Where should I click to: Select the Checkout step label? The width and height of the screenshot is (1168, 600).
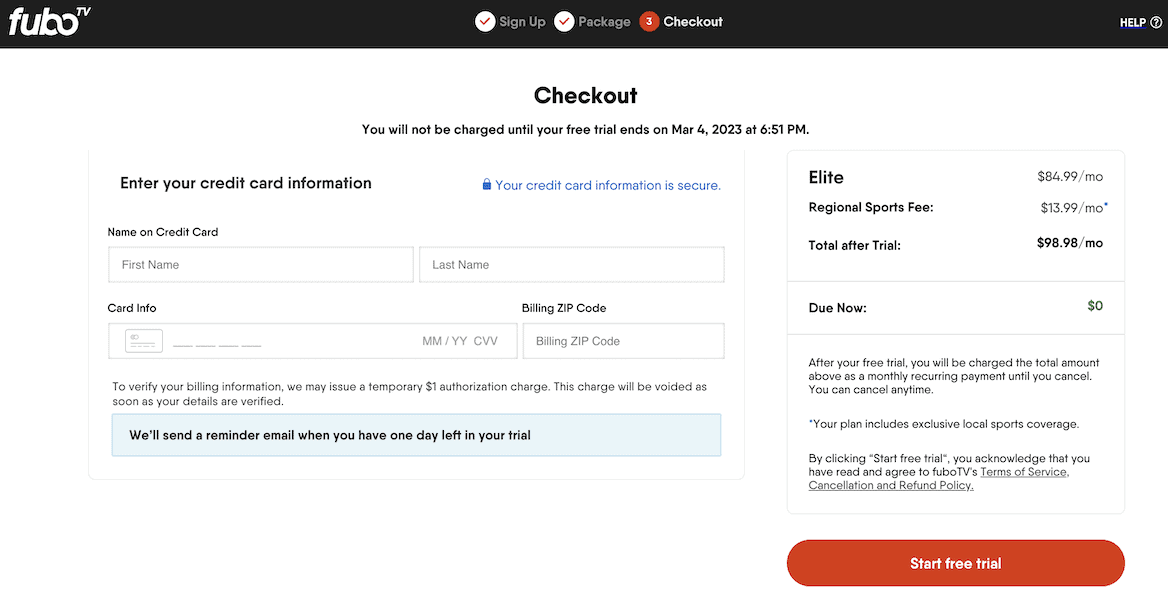tap(693, 22)
